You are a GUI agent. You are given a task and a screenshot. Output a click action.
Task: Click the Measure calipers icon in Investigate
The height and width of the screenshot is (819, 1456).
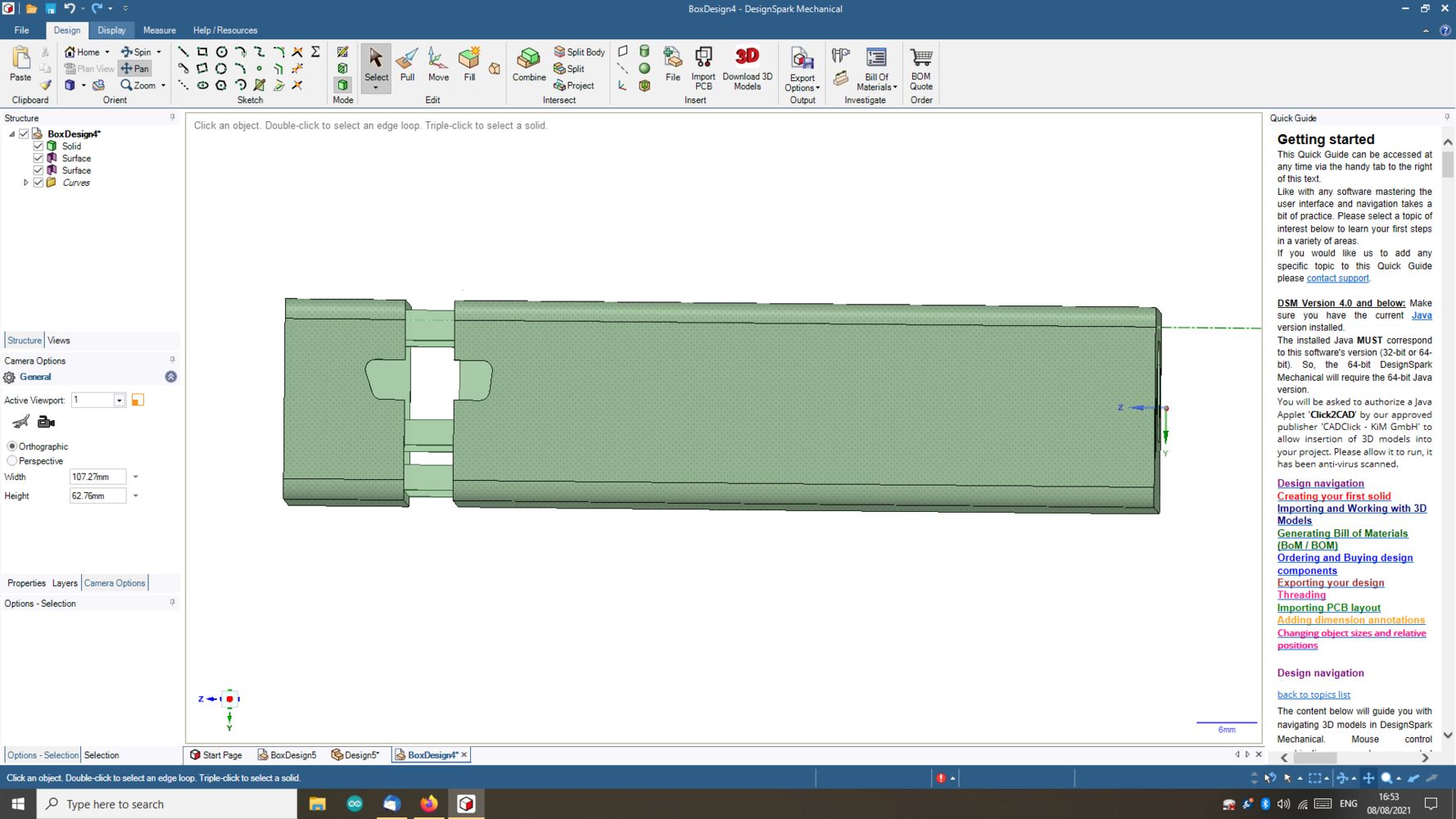pyautogui.click(x=841, y=56)
